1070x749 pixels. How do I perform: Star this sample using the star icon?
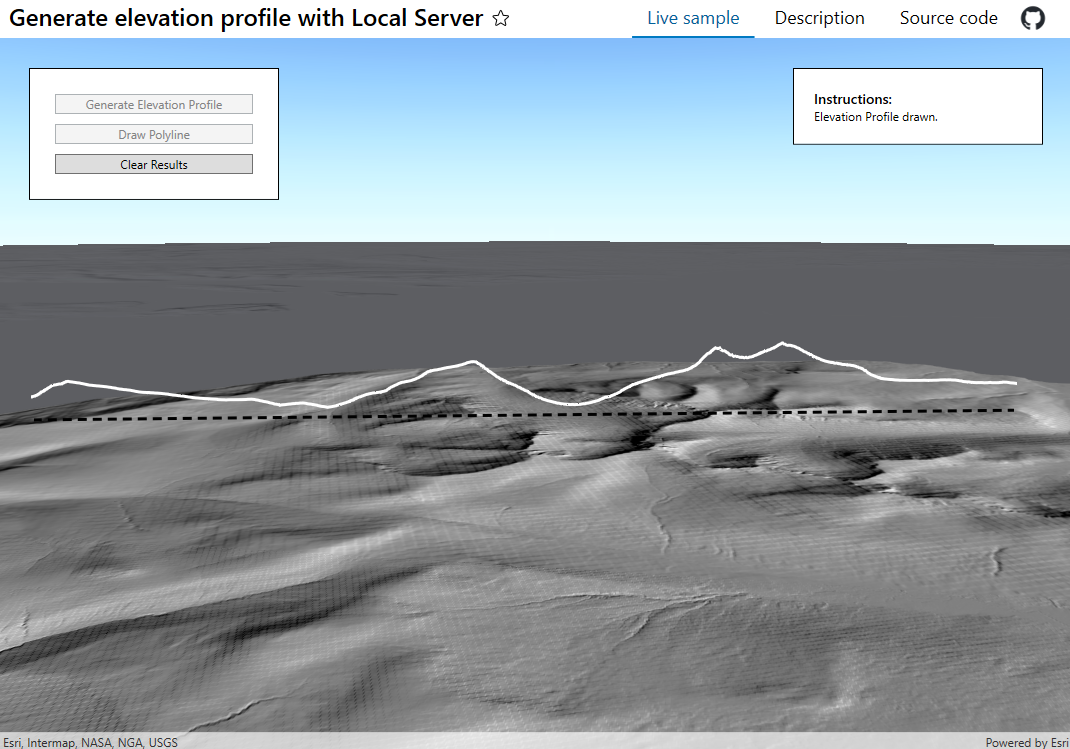click(x=500, y=18)
